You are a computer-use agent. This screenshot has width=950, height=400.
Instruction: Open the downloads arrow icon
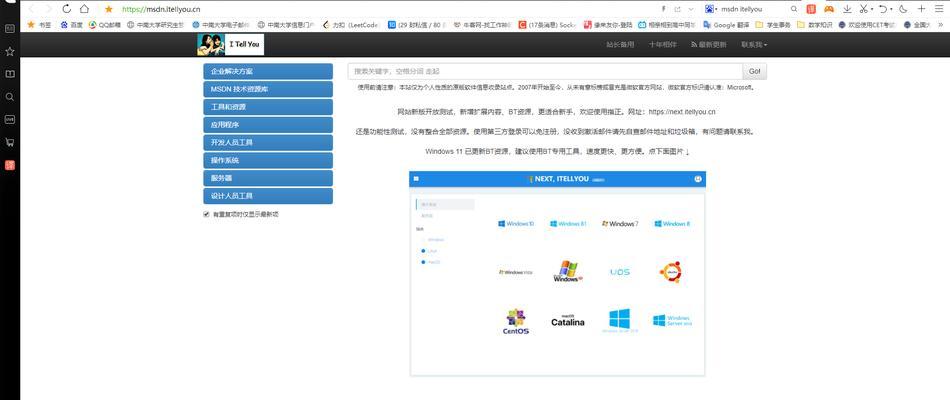[847, 9]
